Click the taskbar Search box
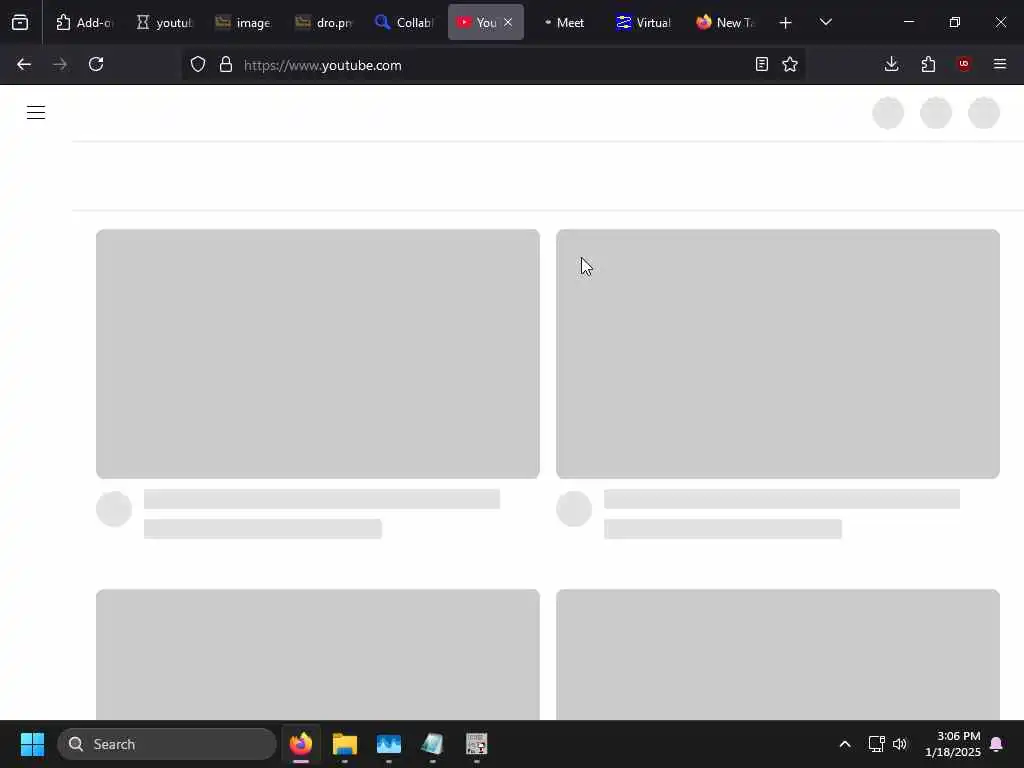Image resolution: width=1024 pixels, height=768 pixels. [x=167, y=744]
